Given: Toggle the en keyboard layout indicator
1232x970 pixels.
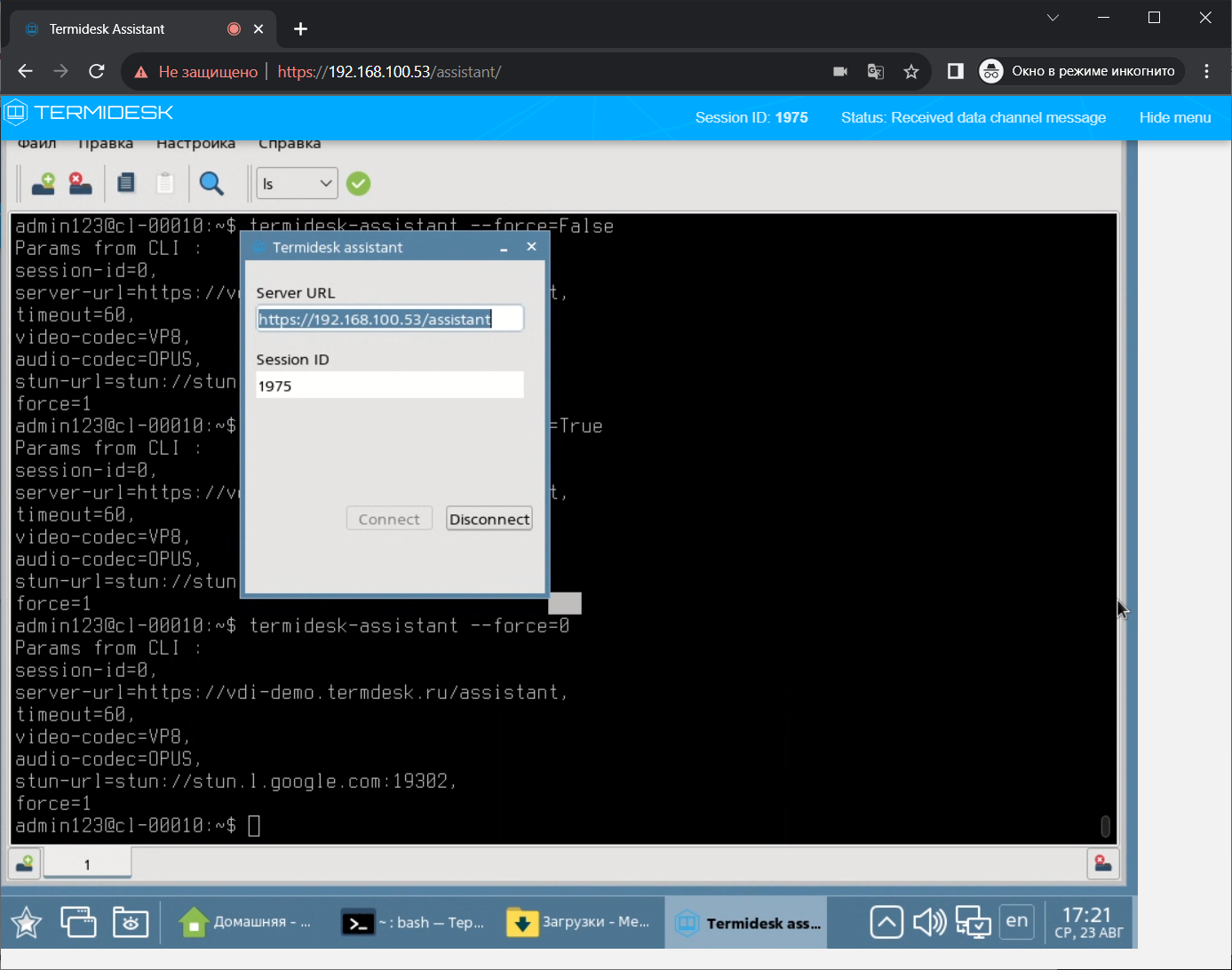Looking at the screenshot, I should pyautogui.click(x=1017, y=921).
